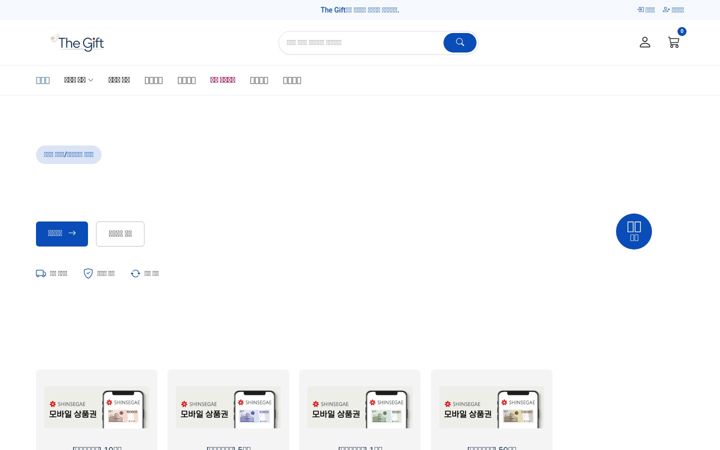Click the cart item count badge

[x=682, y=31]
